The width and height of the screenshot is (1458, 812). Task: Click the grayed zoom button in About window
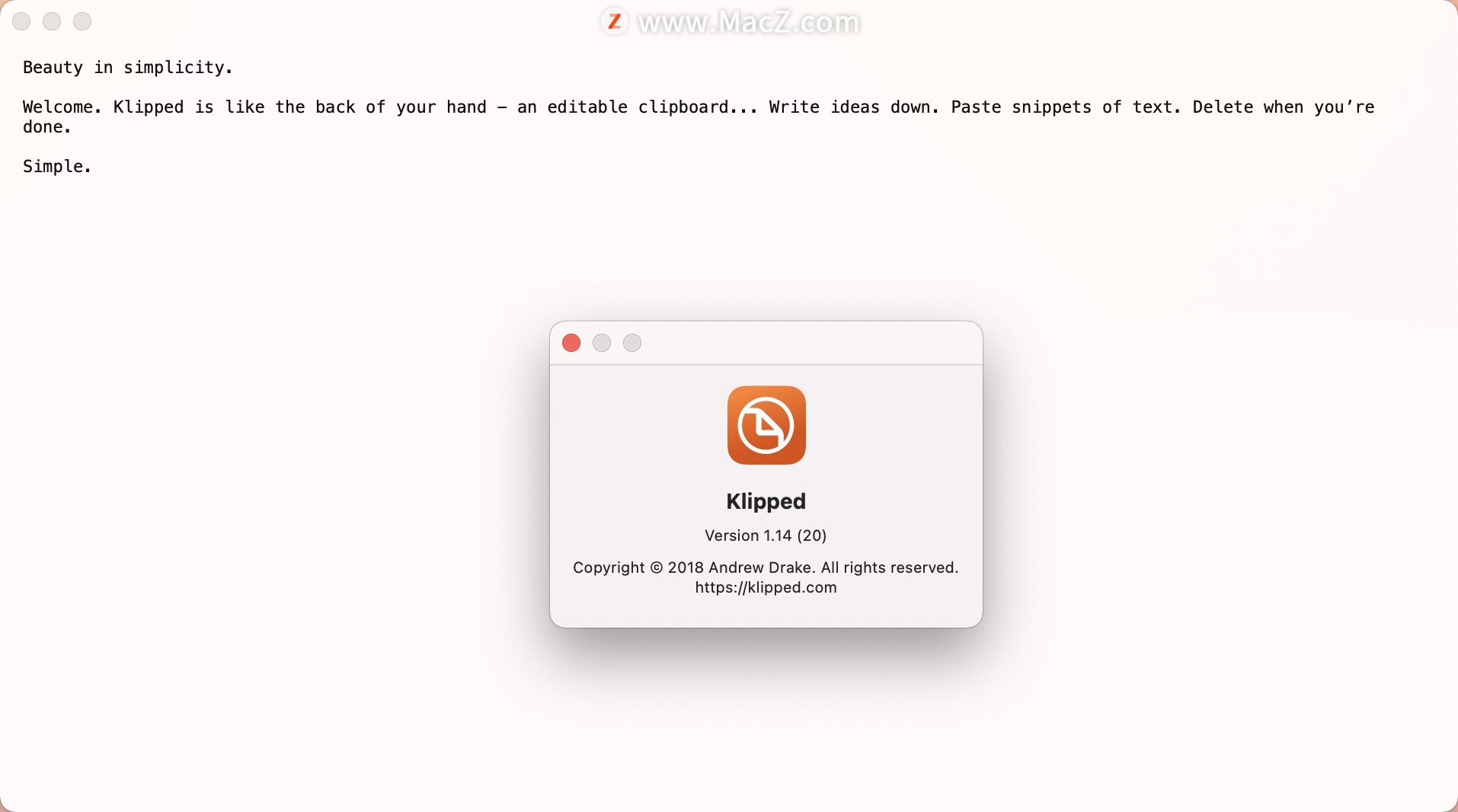[x=632, y=343]
